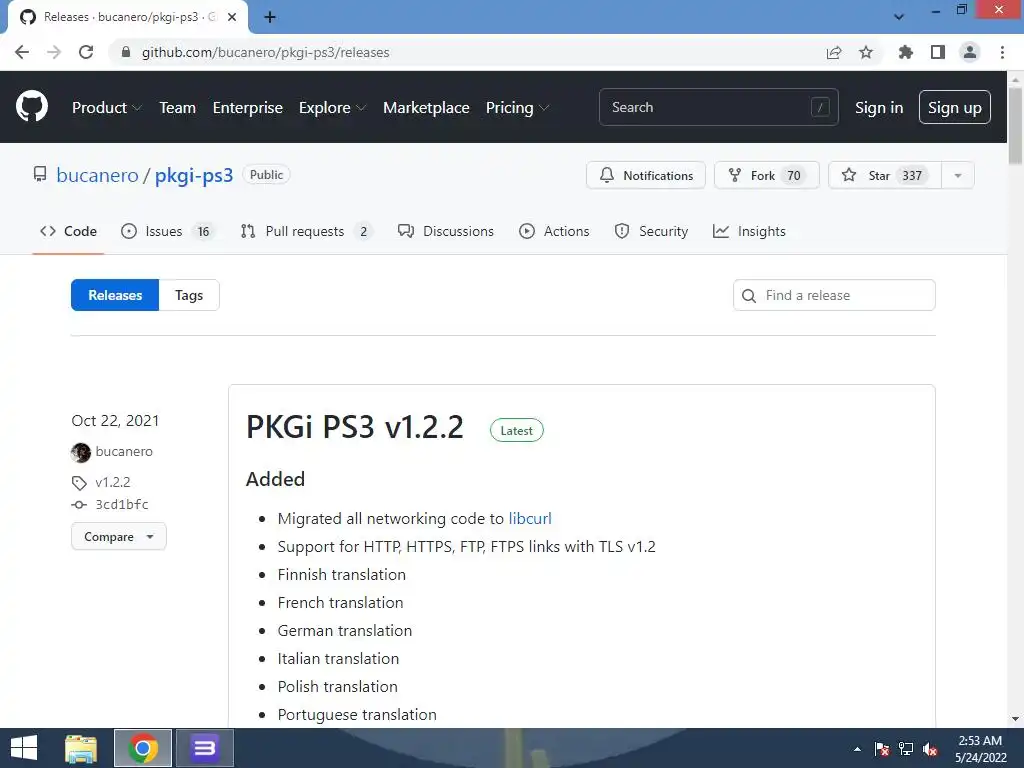Screen dimensions: 1024x768
Task: Open the purple B app in taskbar
Action: click(204, 748)
